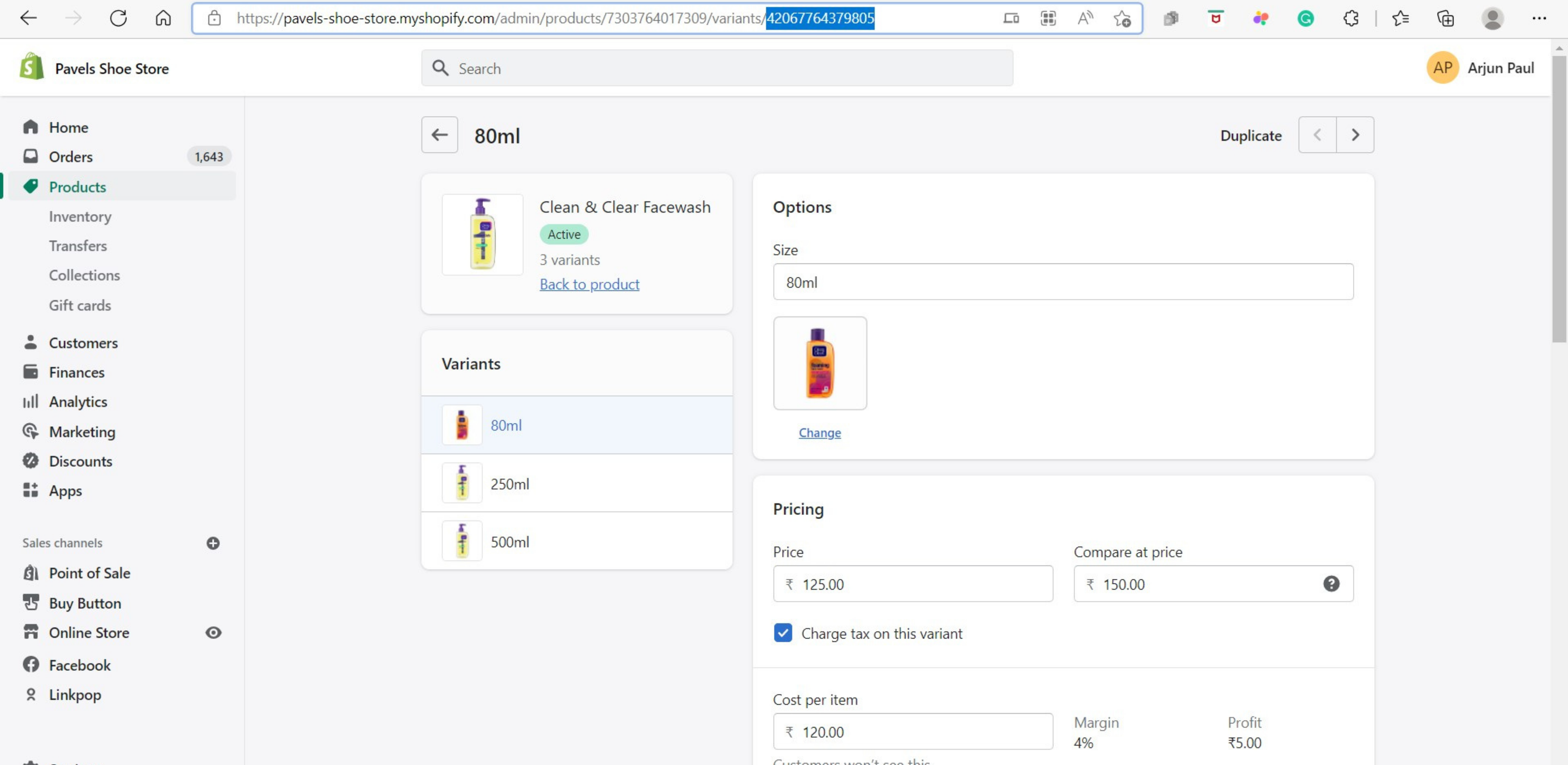
Task: Click the Compare at price field
Action: 1213,584
